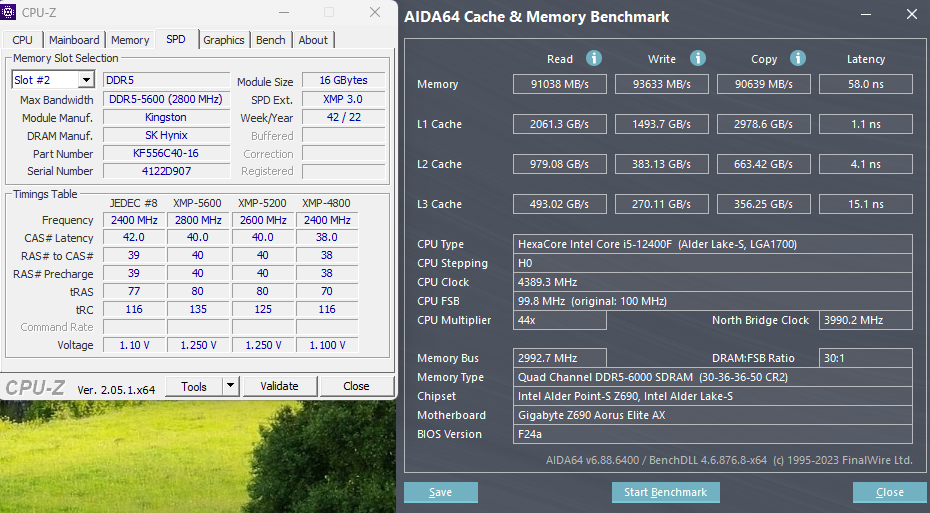Click the CPU Clock value 4389.3 MHz
Viewport: 930px width, 513px height.
pos(713,282)
